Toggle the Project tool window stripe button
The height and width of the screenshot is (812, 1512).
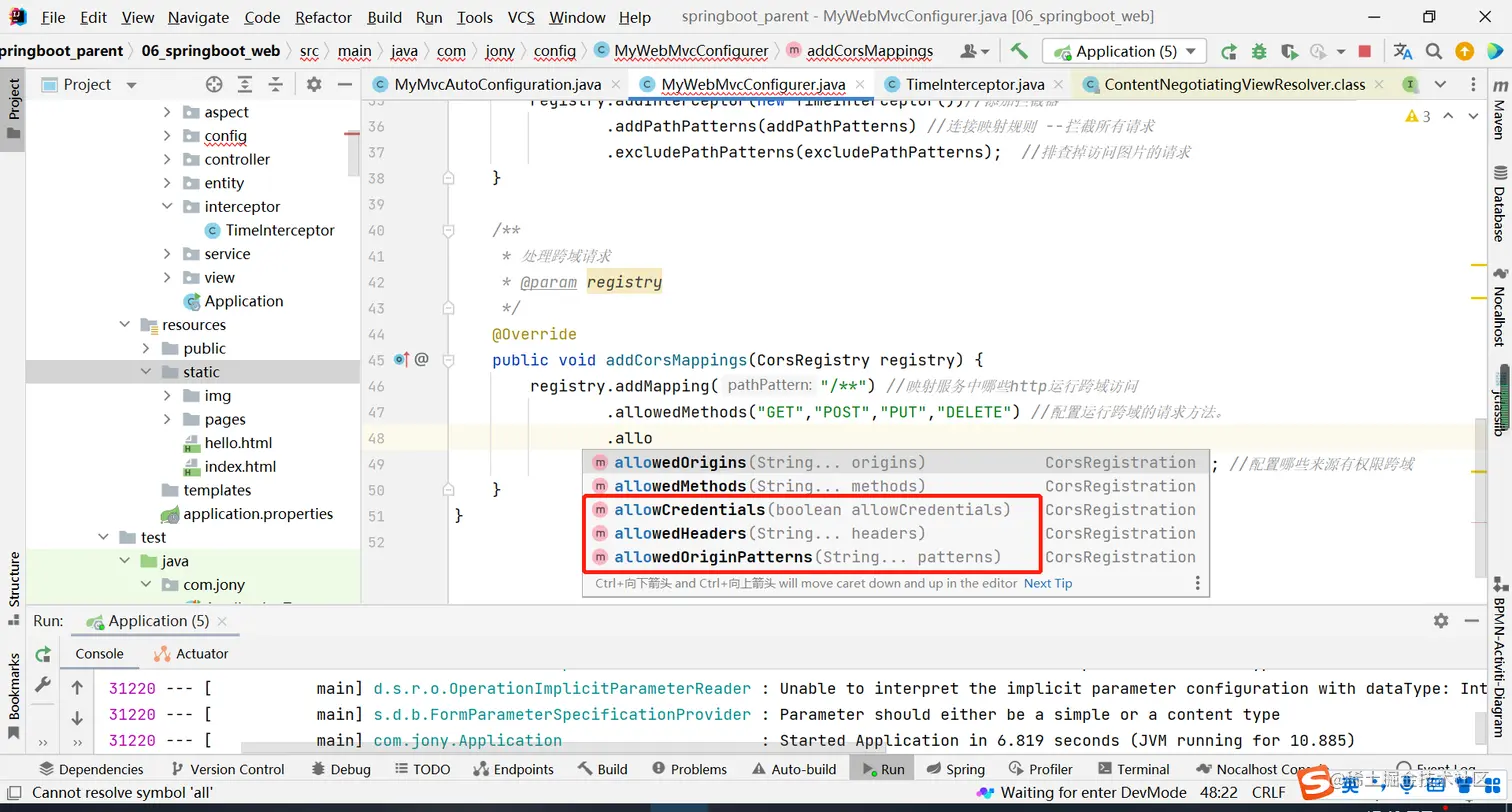pos(13,110)
